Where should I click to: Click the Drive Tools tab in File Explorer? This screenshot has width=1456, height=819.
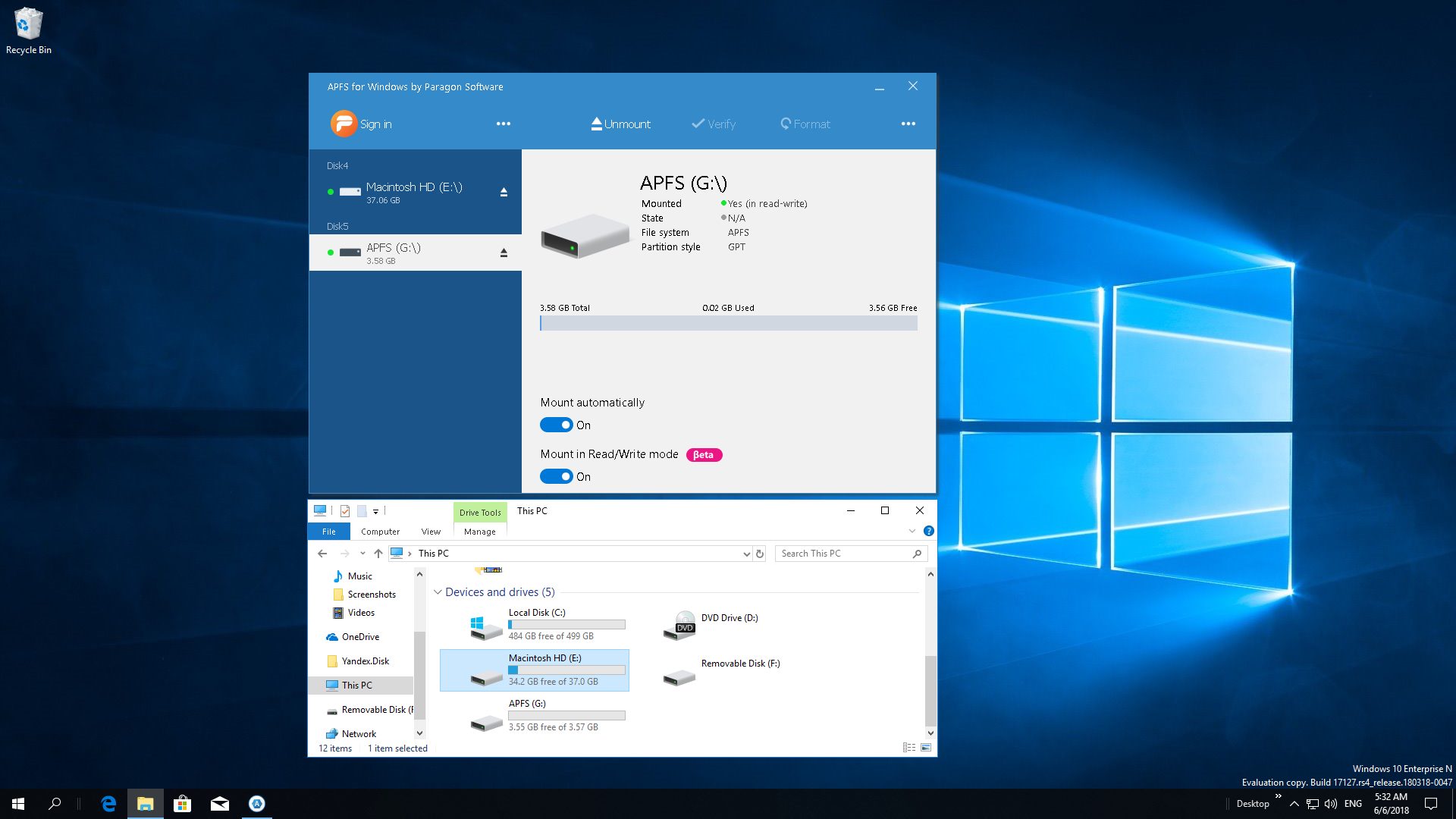click(479, 511)
